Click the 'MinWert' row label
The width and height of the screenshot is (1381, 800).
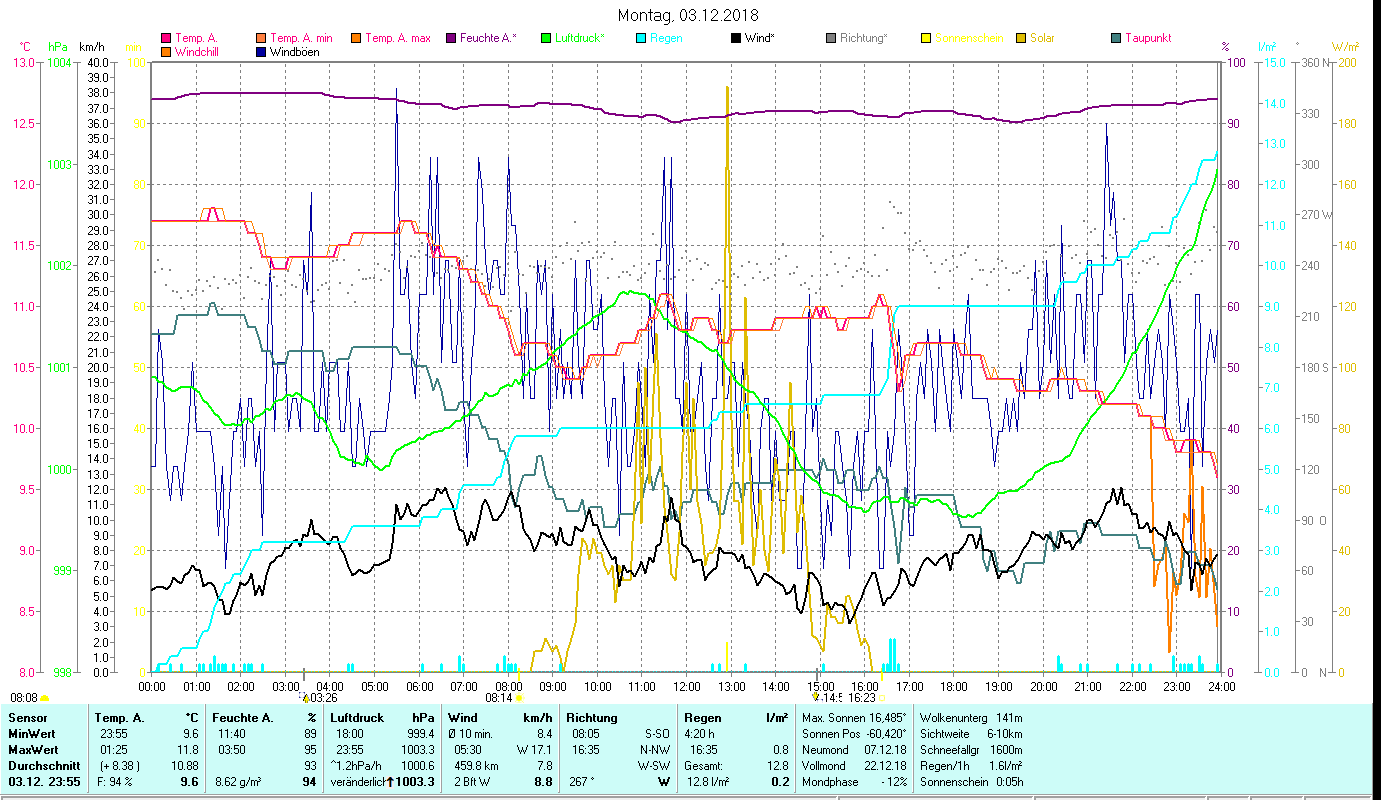coord(32,734)
